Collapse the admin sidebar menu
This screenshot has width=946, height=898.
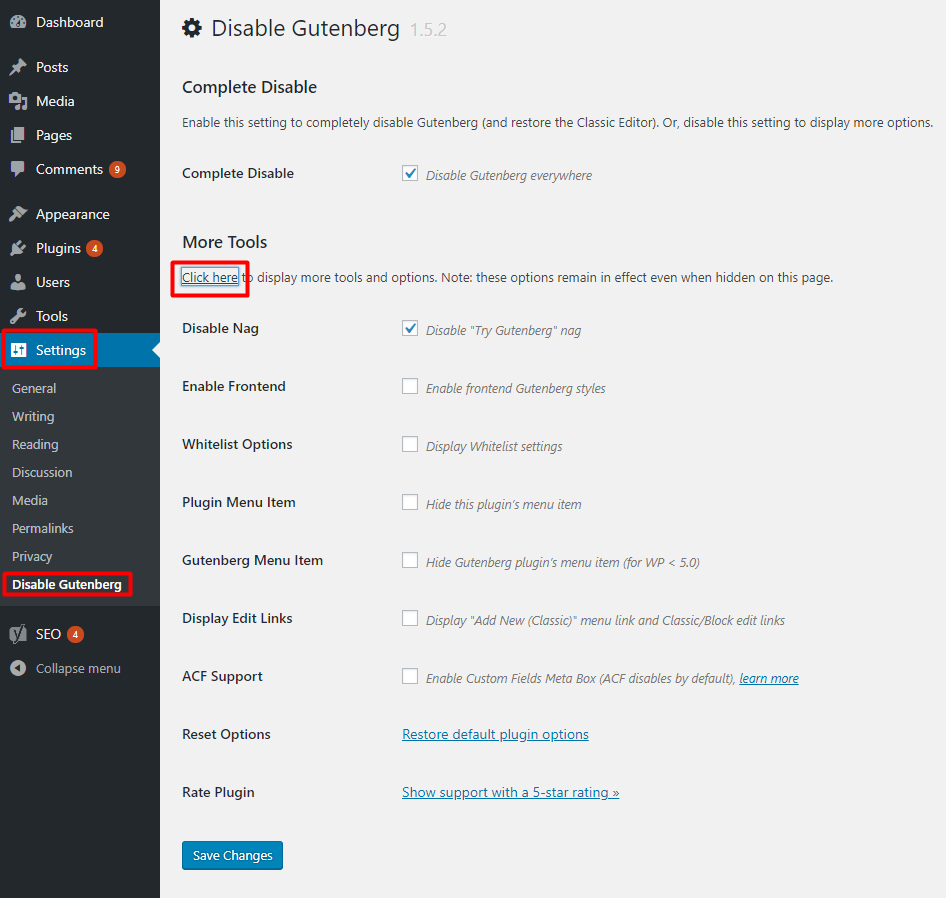click(66, 668)
